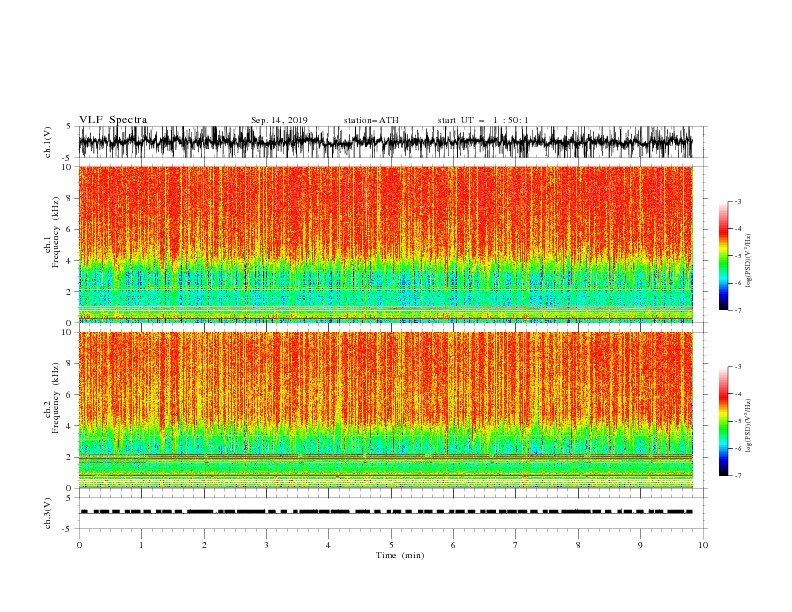Click the "5" tick on the time axis
Screen dimensions: 792x612
pyautogui.click(x=391, y=545)
